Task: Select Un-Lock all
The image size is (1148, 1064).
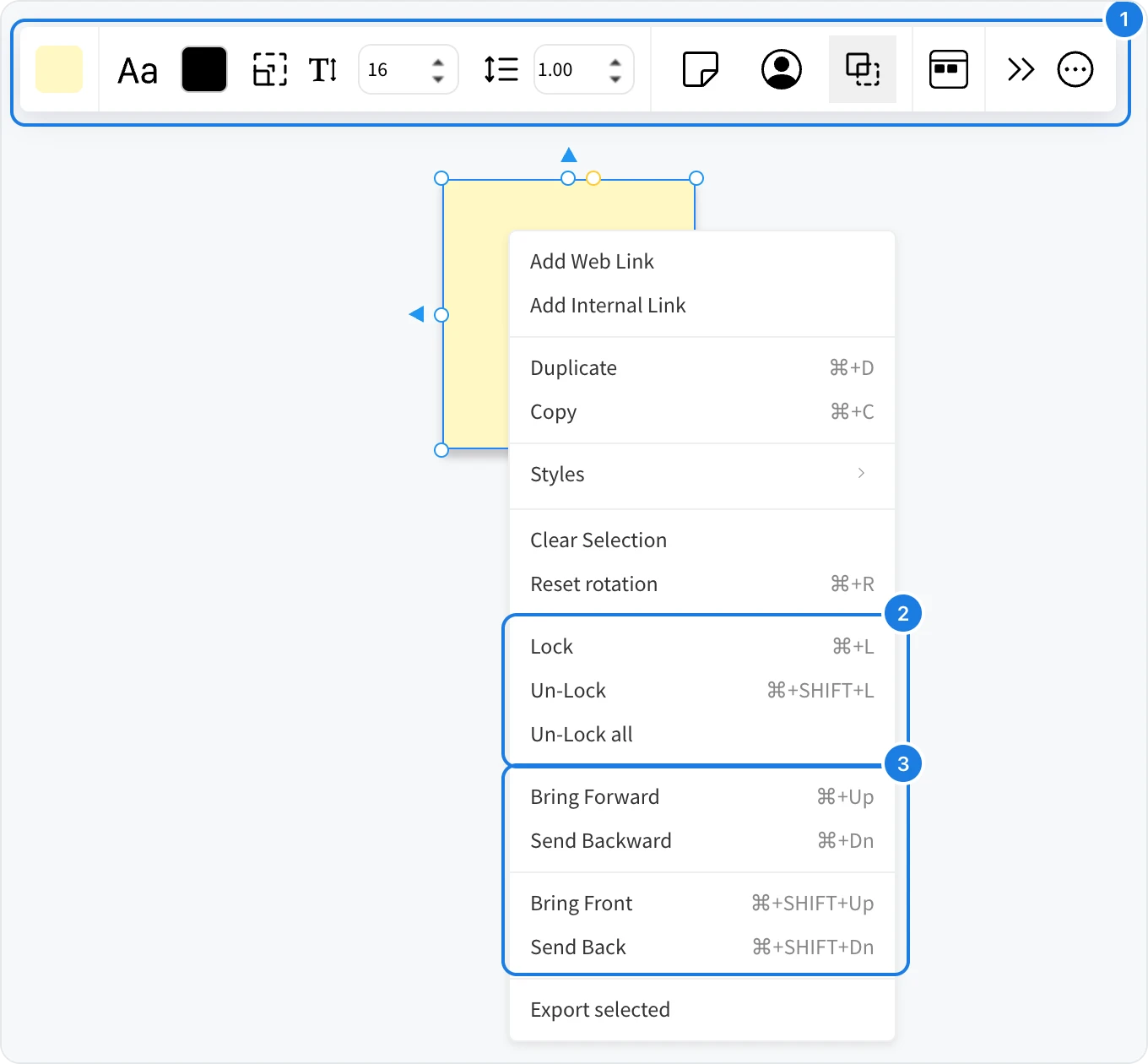Action: tap(702, 735)
